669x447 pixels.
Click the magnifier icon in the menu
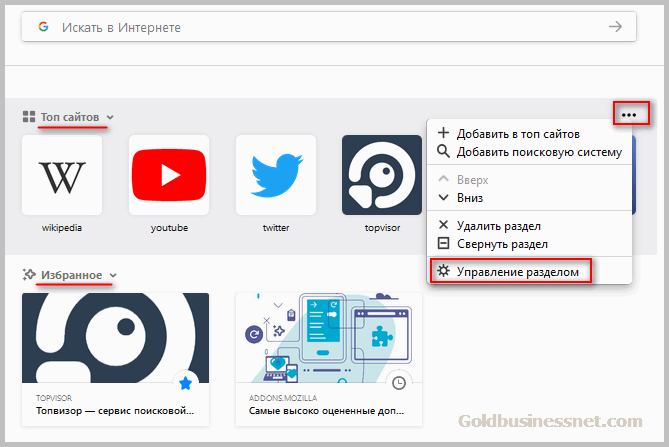point(443,151)
